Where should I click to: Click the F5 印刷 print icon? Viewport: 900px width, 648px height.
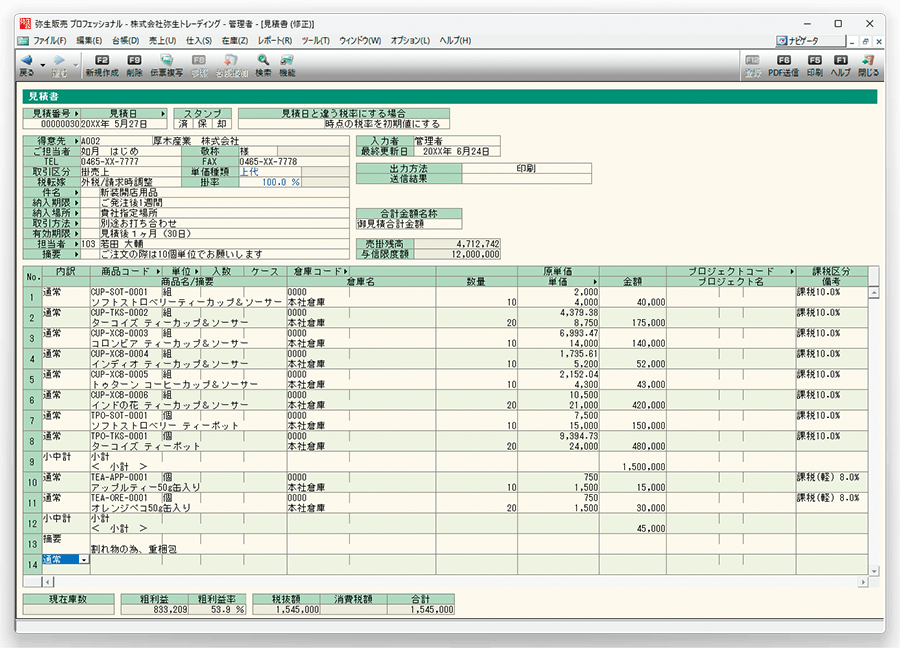[x=814, y=60]
